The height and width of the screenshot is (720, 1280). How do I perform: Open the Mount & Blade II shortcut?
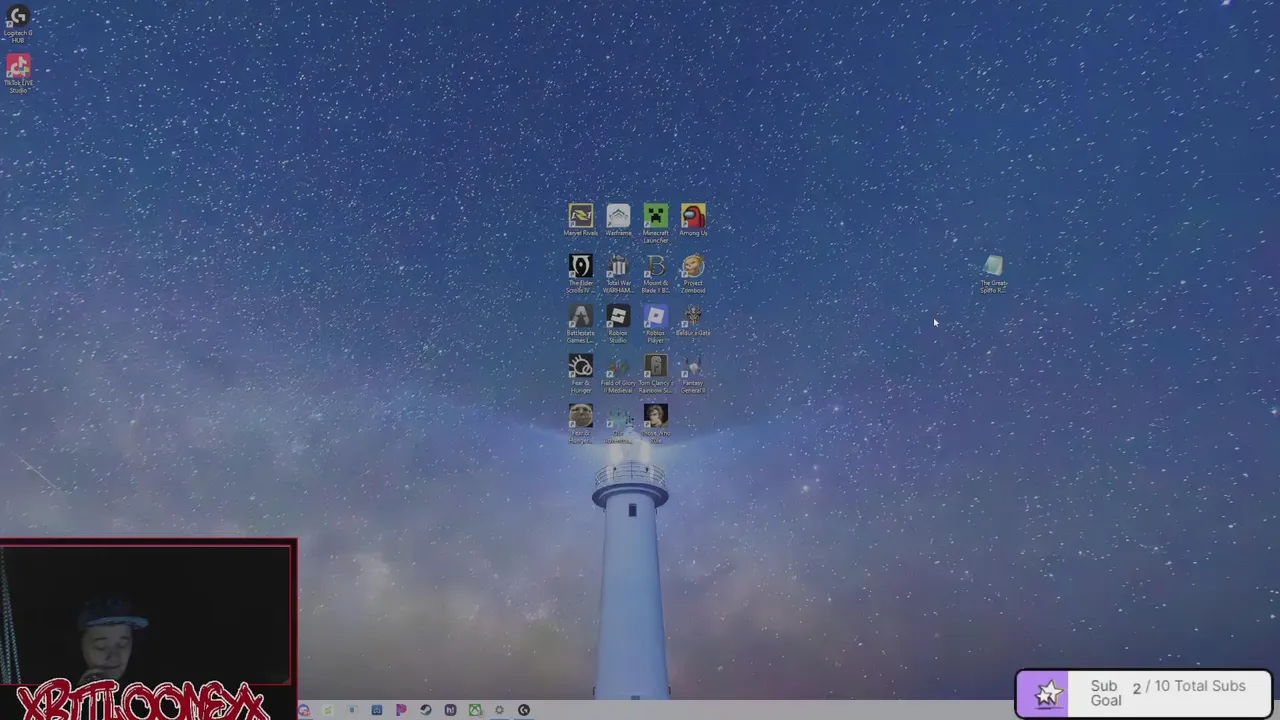click(655, 273)
